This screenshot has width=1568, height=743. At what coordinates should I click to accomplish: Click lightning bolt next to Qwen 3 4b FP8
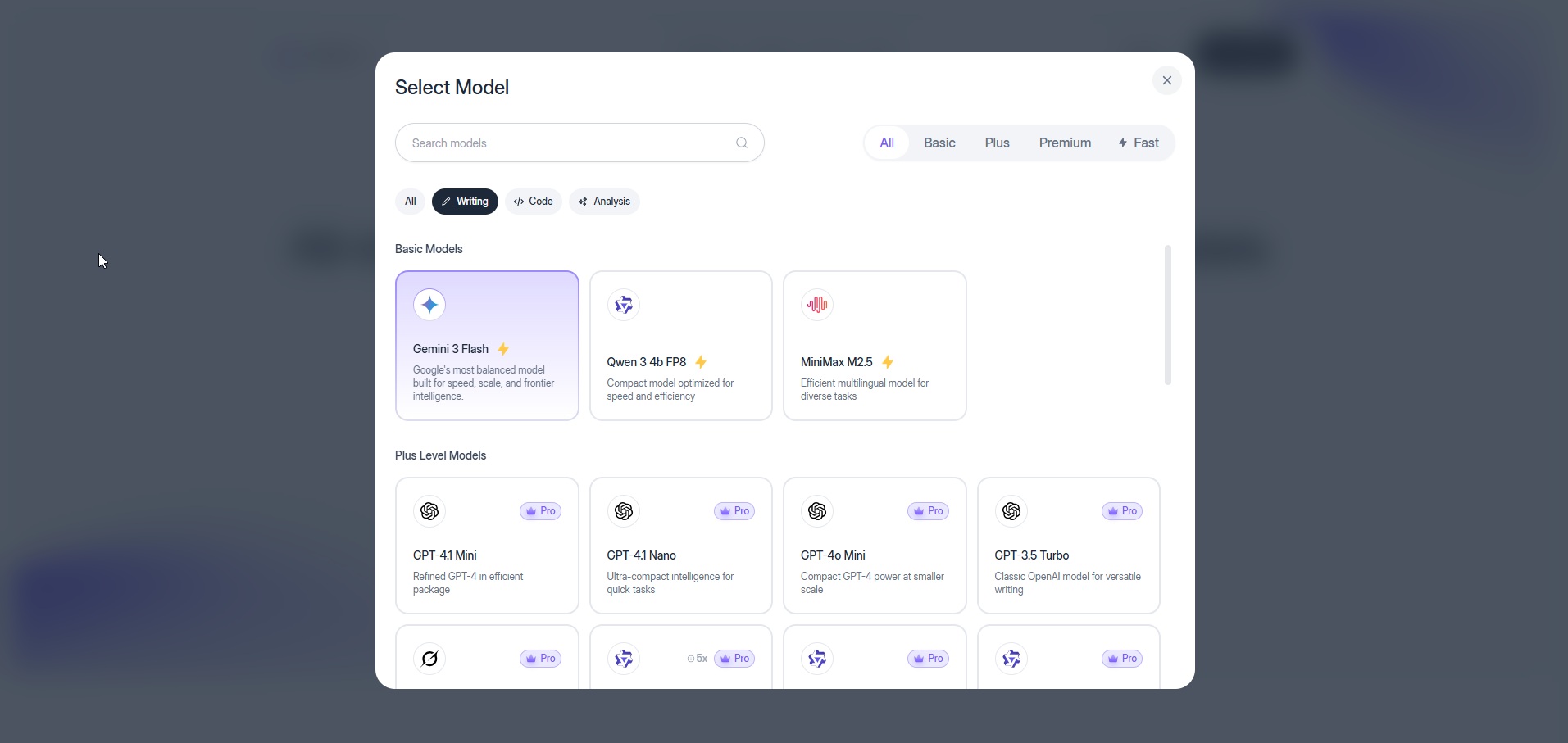[701, 362]
